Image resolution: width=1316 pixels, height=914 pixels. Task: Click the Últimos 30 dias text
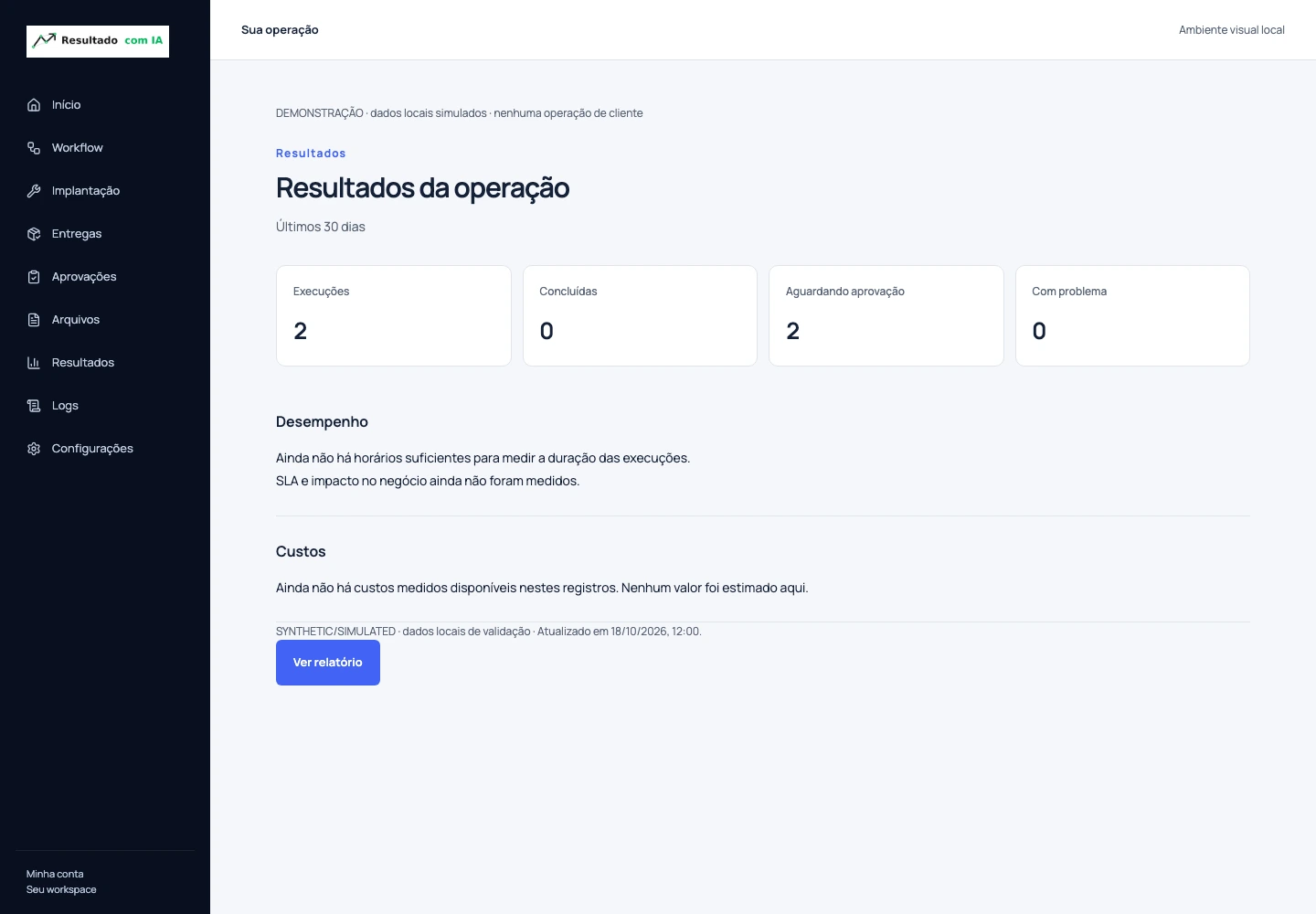pyautogui.click(x=321, y=227)
